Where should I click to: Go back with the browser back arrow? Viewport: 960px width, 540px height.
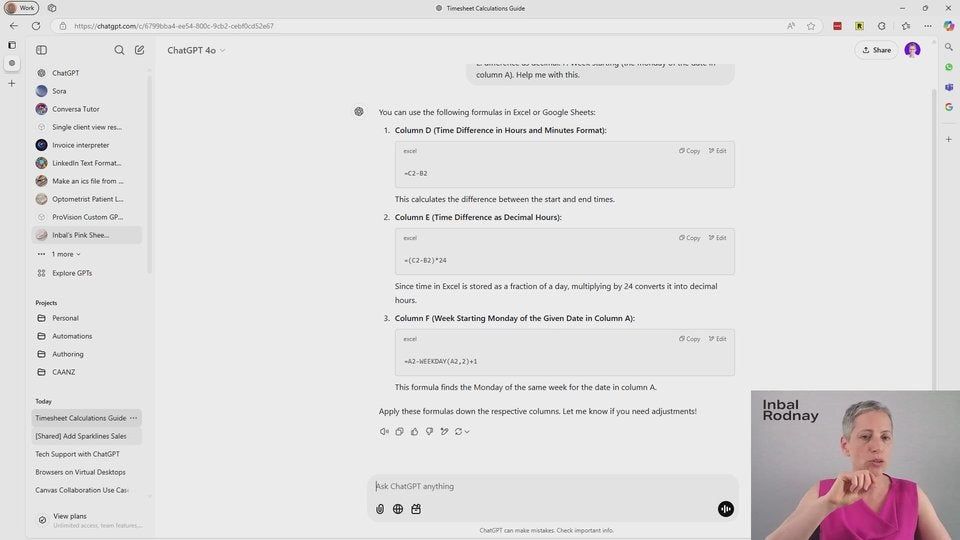14,26
